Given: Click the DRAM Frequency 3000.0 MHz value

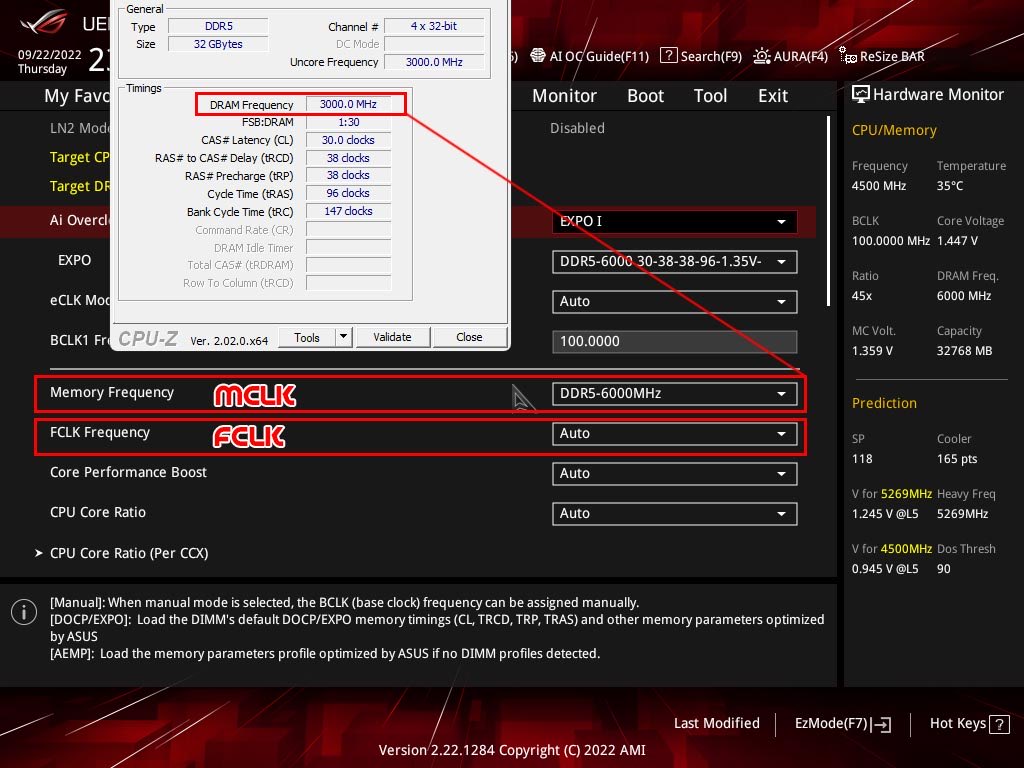Looking at the screenshot, I should (x=348, y=104).
